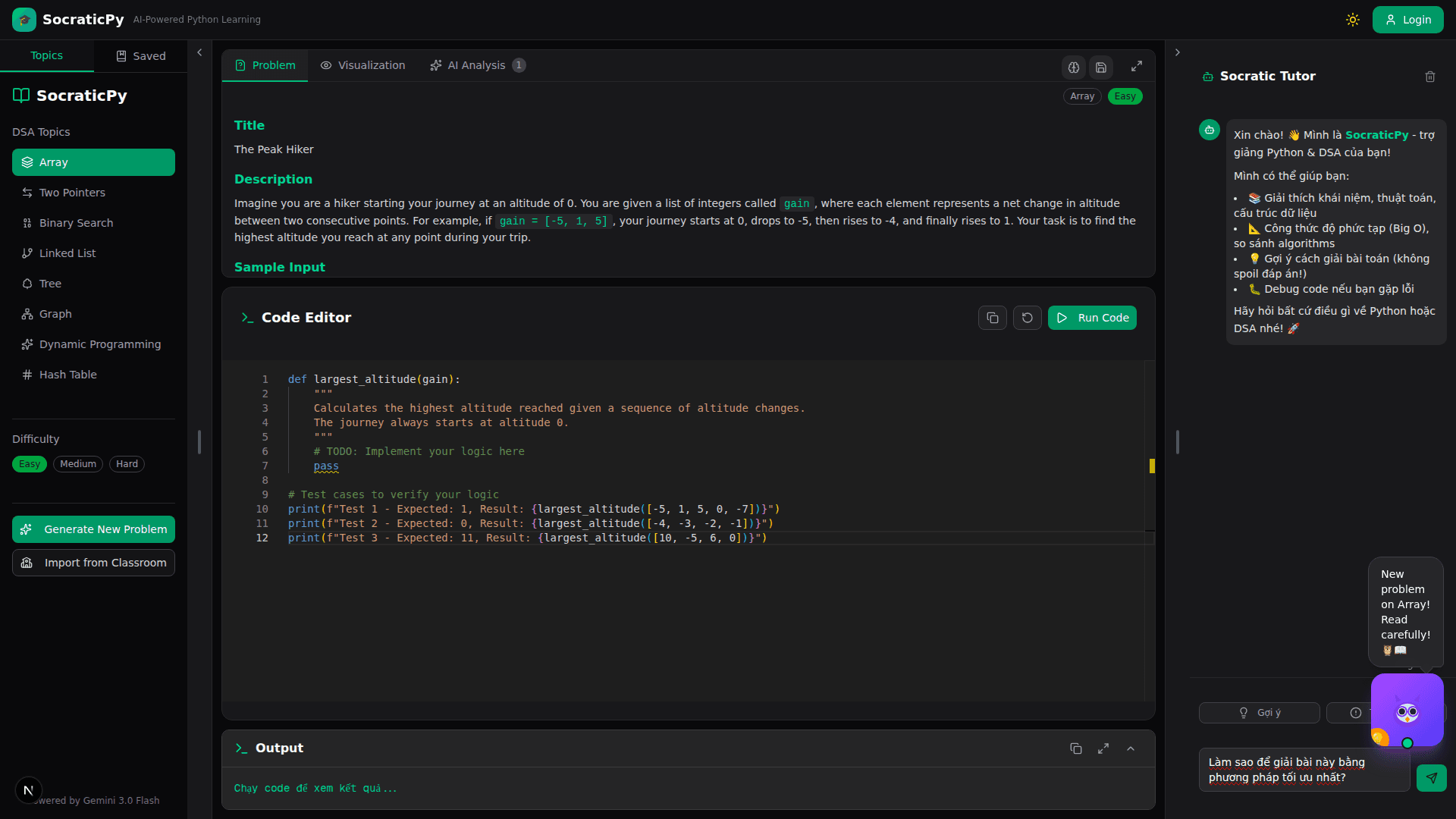Viewport: 1456px width, 819px height.
Task: Enable the Medium difficulty filter
Action: coord(77,464)
